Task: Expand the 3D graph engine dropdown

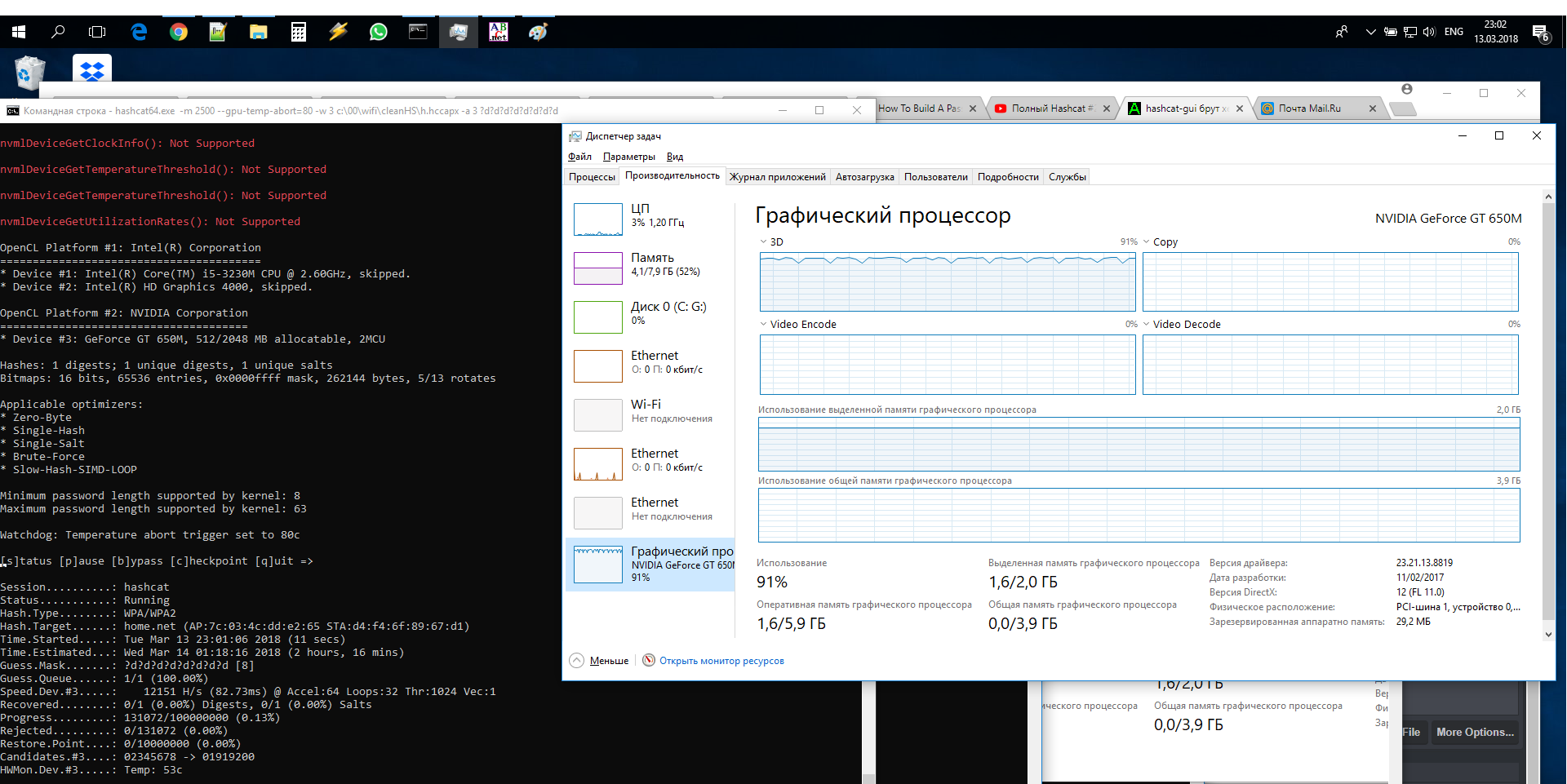Action: point(764,242)
